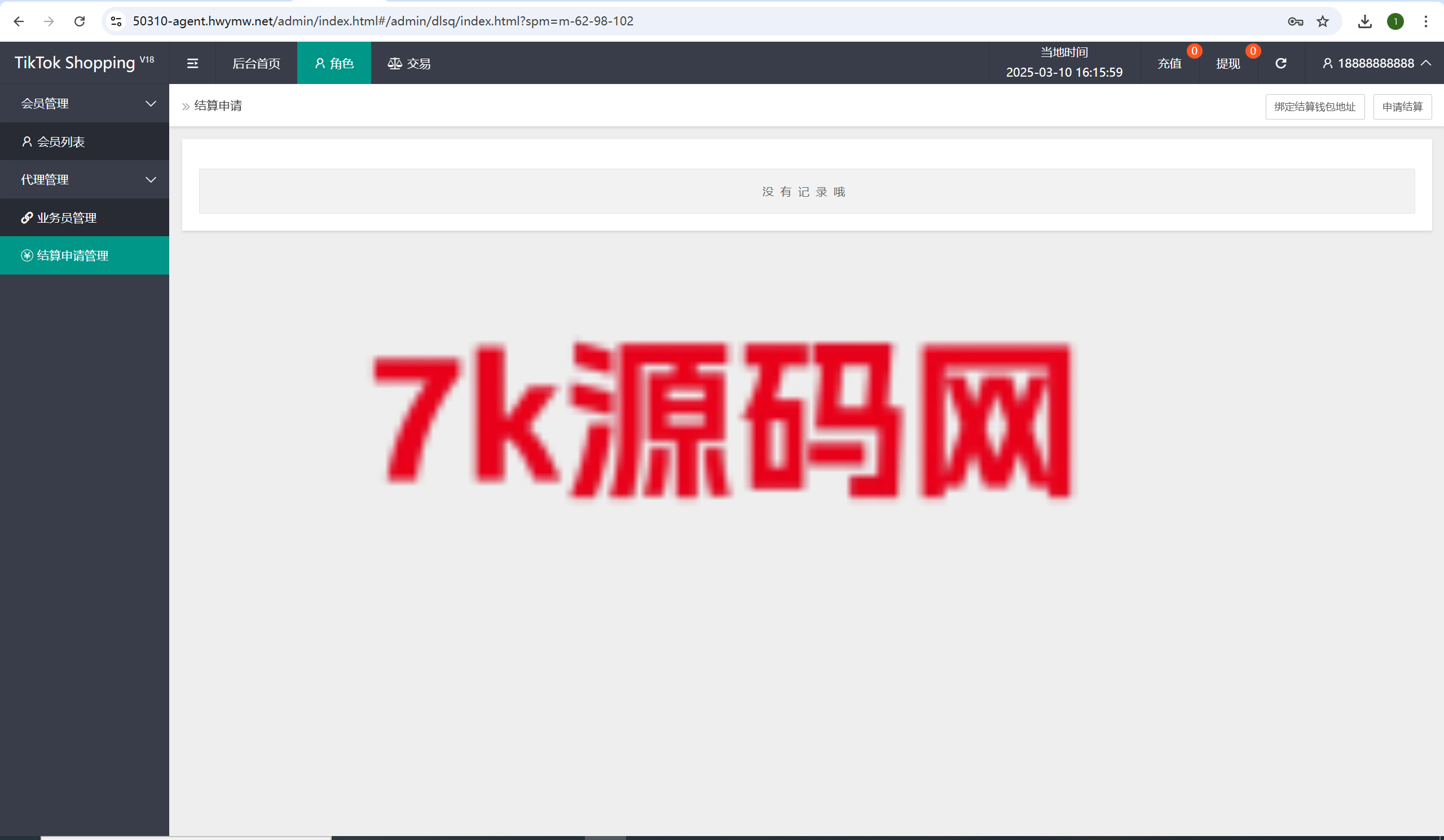This screenshot has height=840, width=1444.
Task: Open the 充值 notifications
Action: coord(1169,63)
